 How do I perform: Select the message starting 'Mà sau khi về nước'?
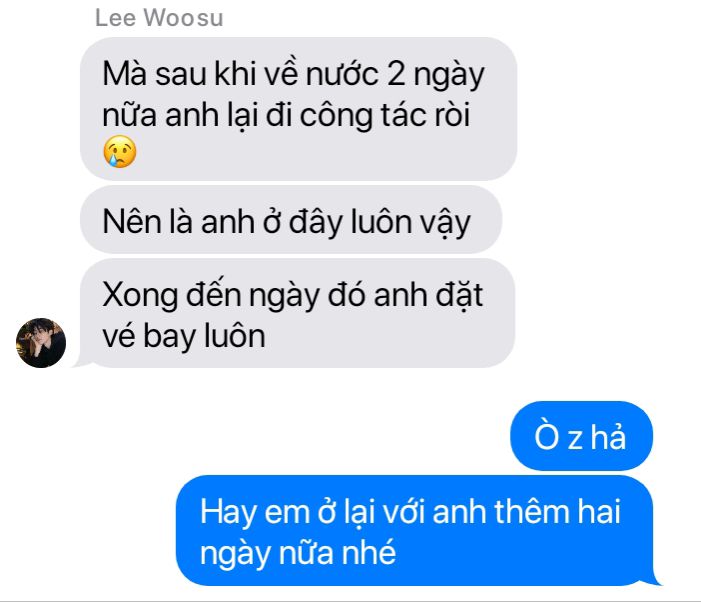click(x=298, y=109)
